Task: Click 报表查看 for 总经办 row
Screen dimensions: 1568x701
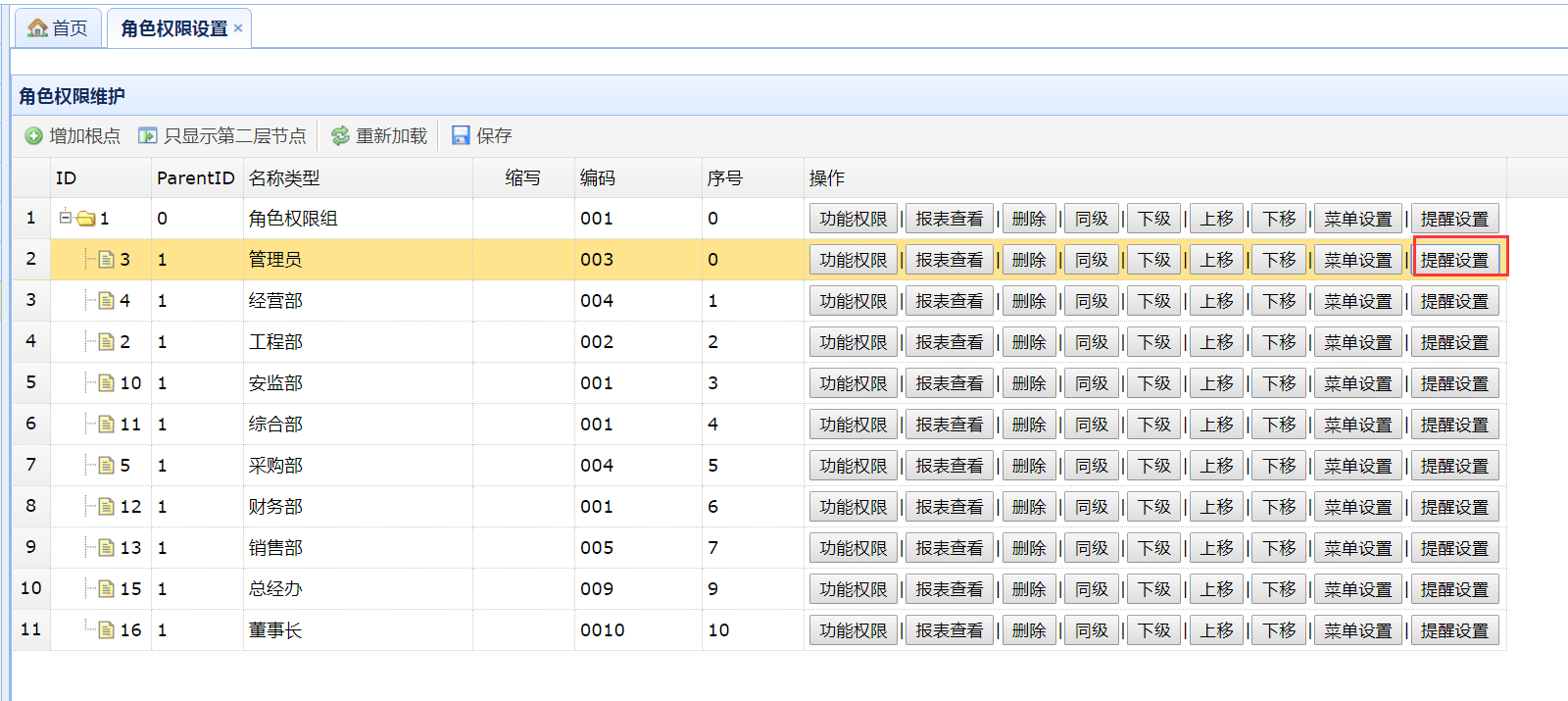Action: (949, 589)
